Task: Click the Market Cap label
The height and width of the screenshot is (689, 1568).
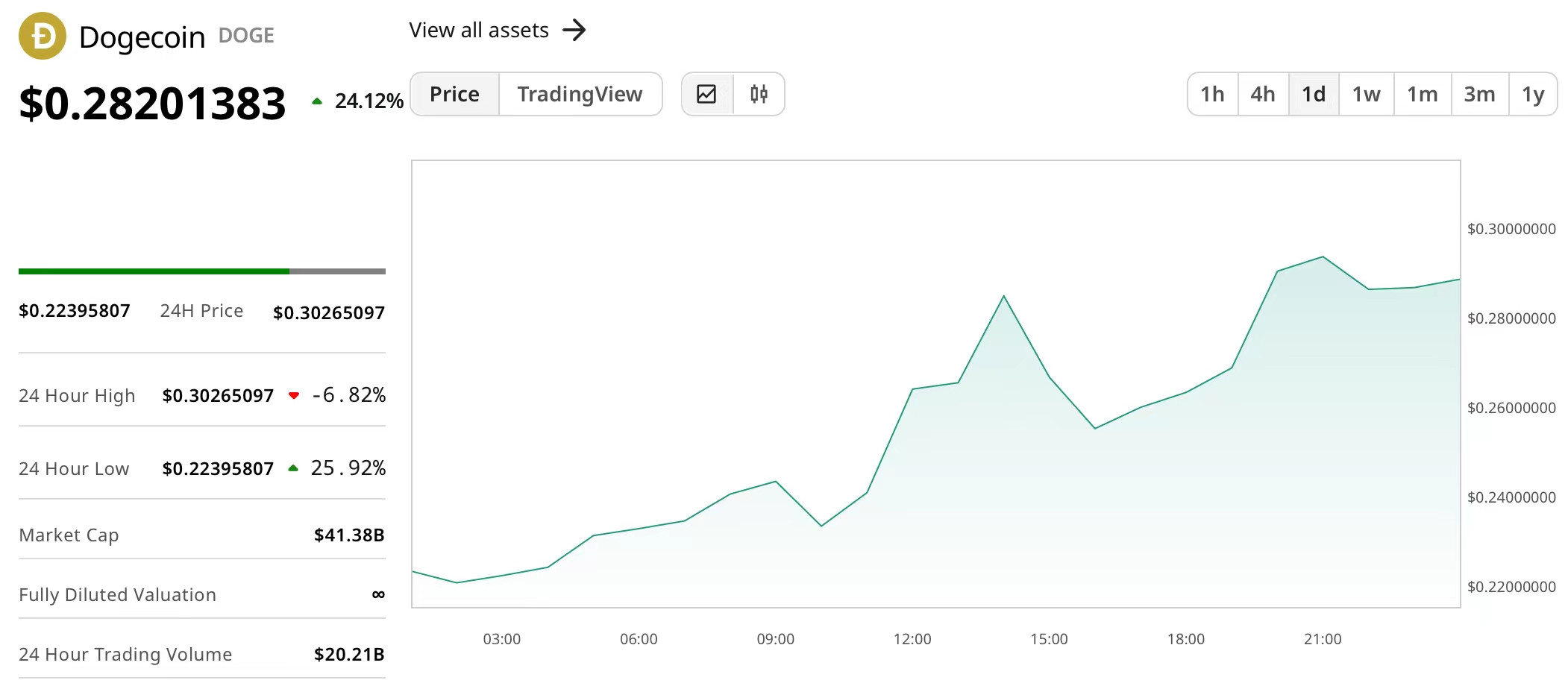Action: pyautogui.click(x=69, y=535)
